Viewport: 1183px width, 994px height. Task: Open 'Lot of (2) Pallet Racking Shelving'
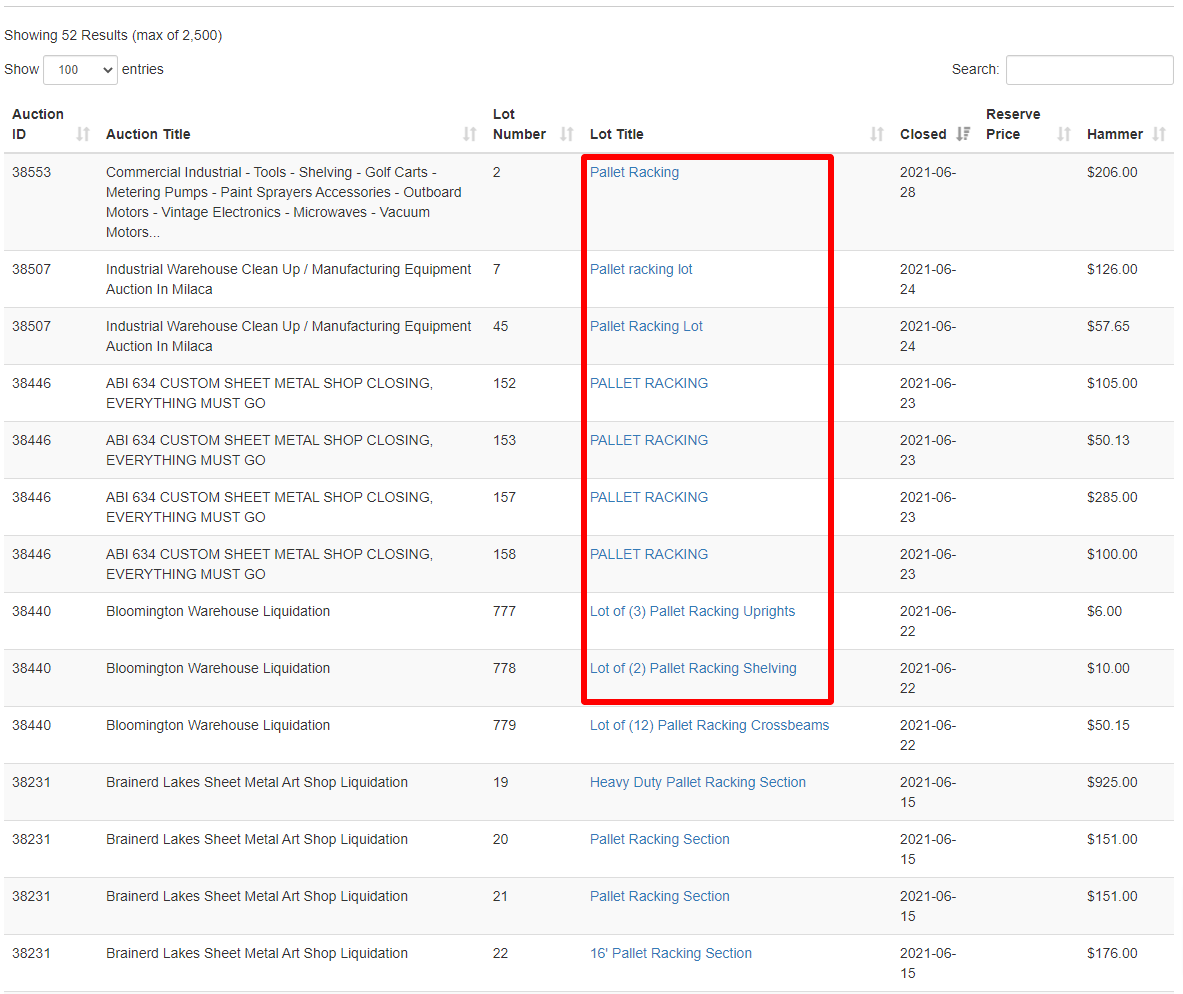(x=693, y=667)
